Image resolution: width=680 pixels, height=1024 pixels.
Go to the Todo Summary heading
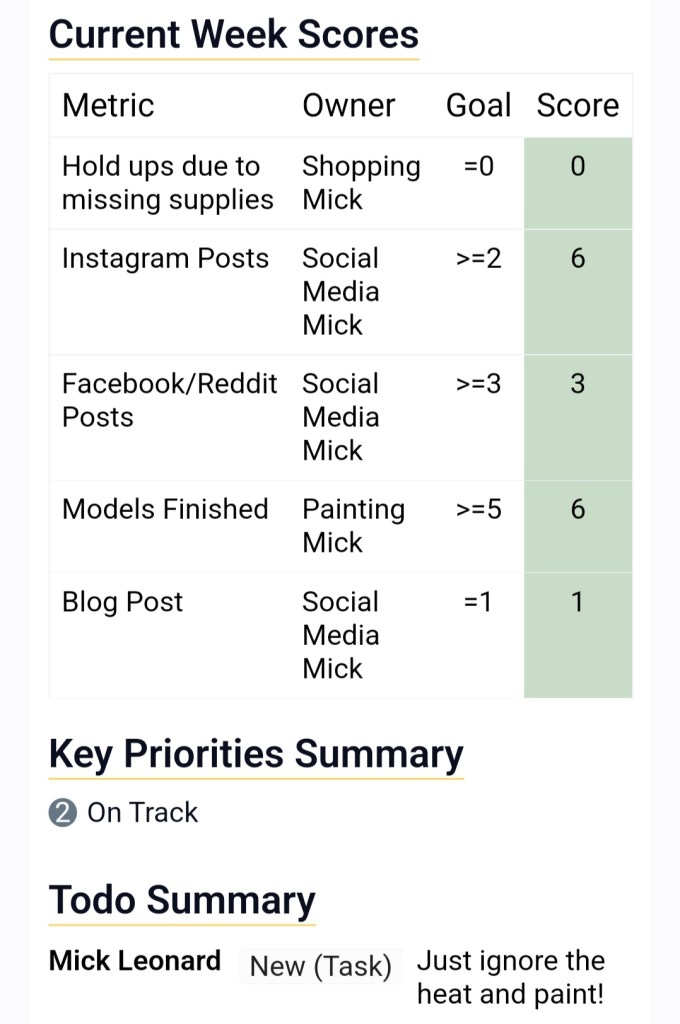182,900
